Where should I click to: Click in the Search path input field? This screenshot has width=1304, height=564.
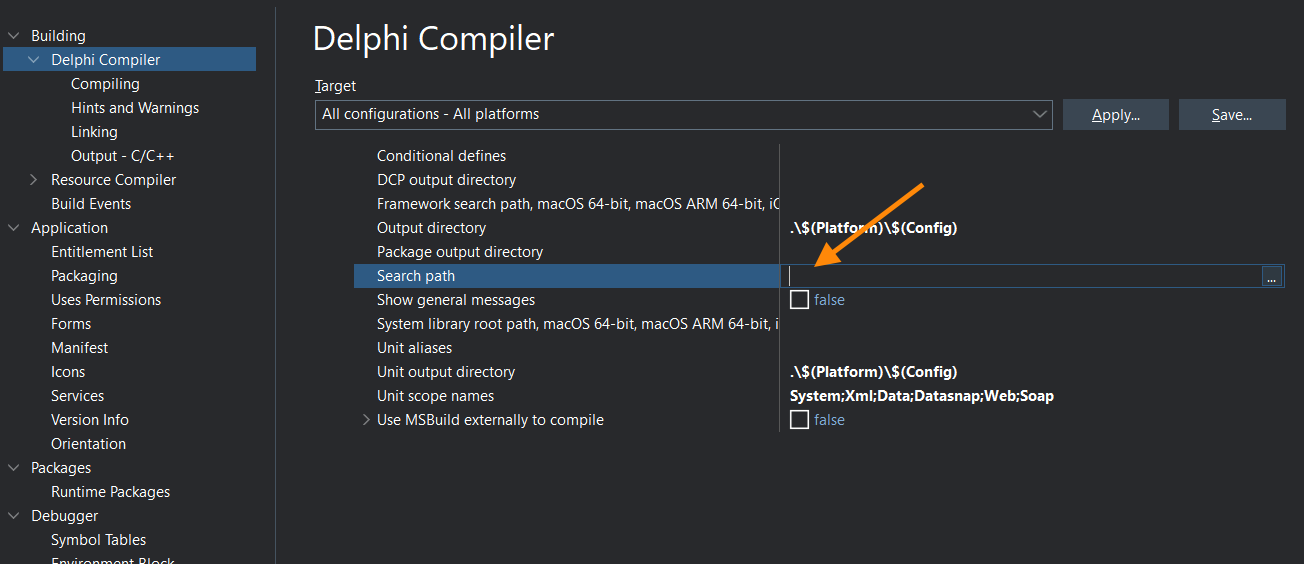click(x=1020, y=277)
